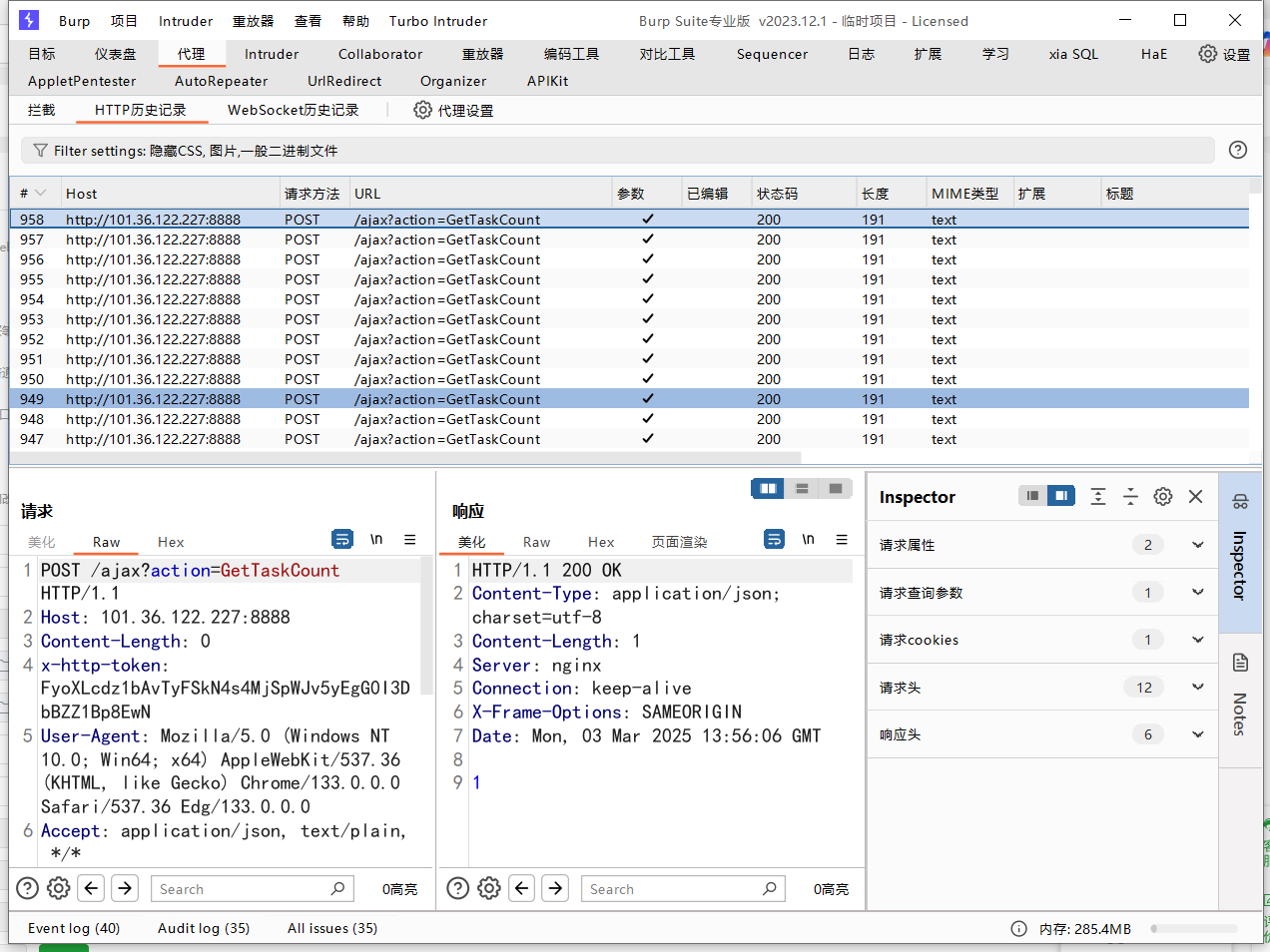This screenshot has height=952, width=1270.
Task: Close the Inspector panel
Action: tap(1195, 496)
